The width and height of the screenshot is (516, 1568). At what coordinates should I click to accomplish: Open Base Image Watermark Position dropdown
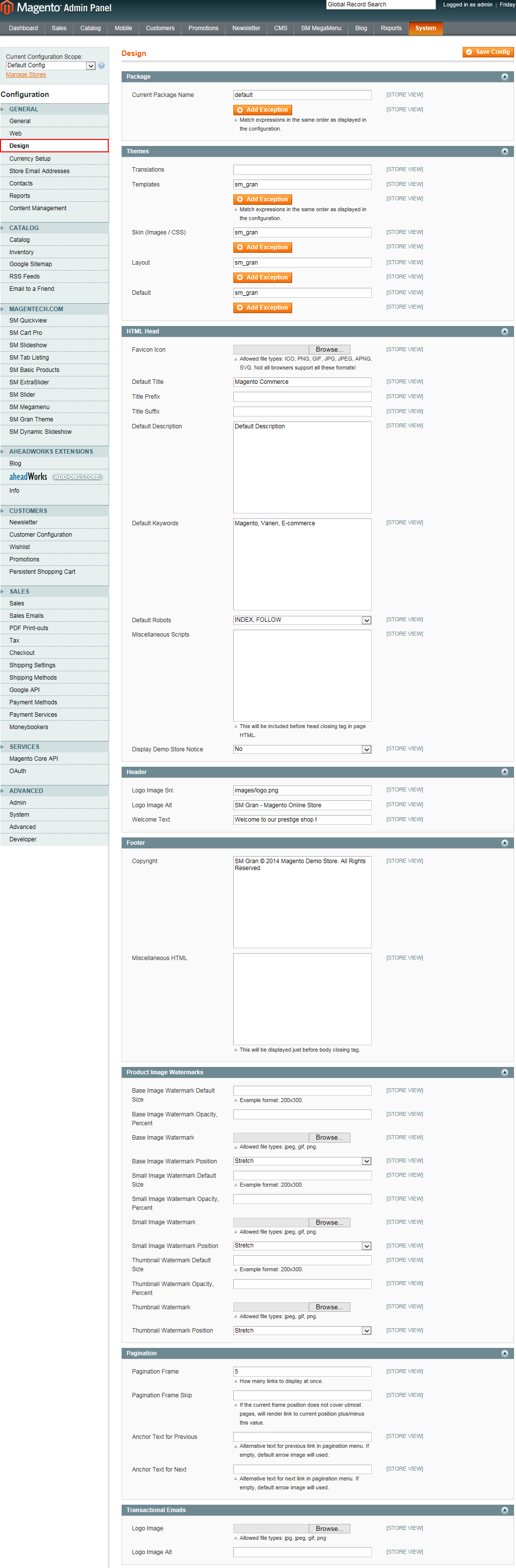(x=302, y=1161)
